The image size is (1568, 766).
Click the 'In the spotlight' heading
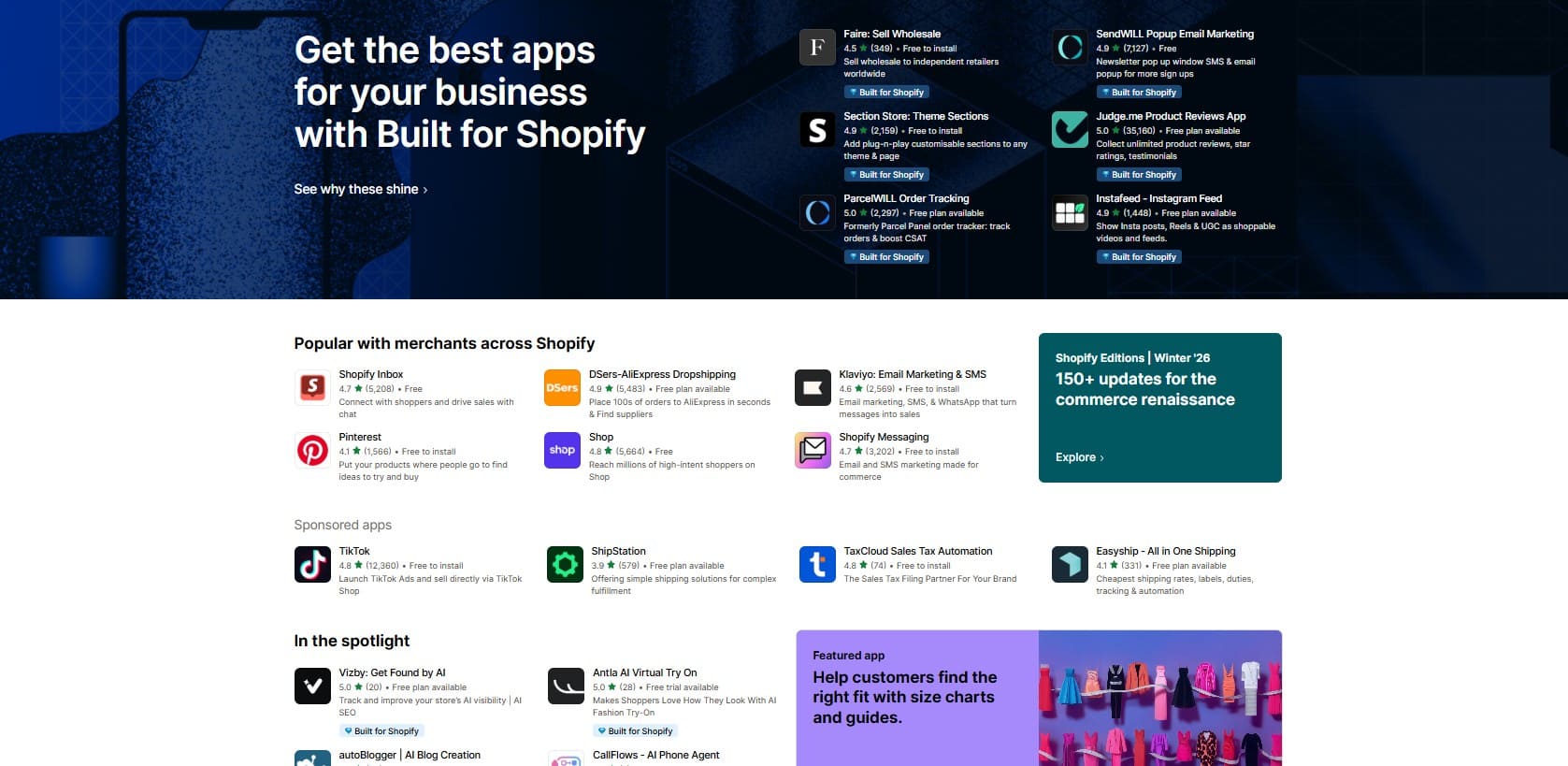click(352, 641)
